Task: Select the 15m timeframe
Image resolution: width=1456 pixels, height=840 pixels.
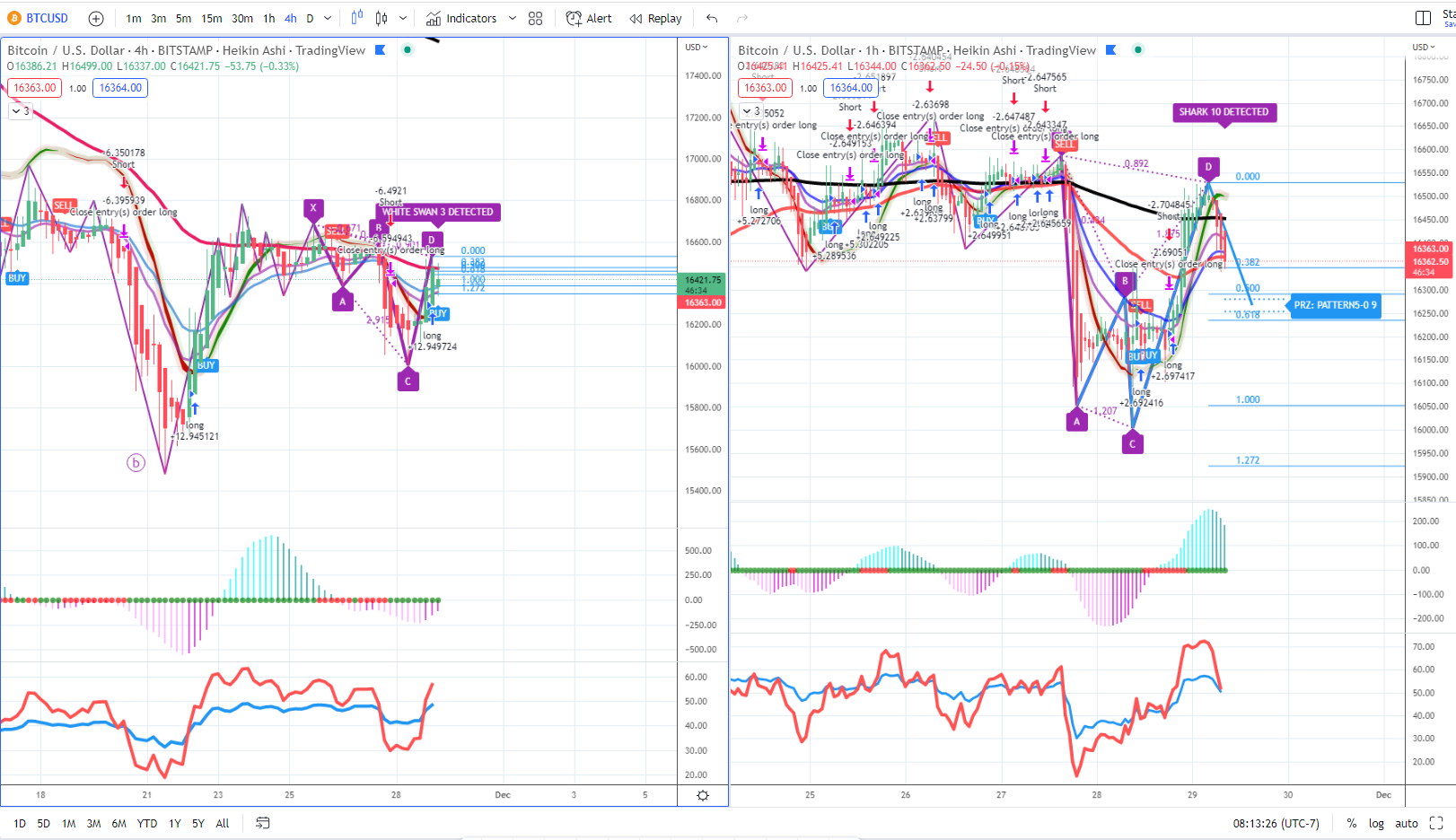Action: [212, 18]
